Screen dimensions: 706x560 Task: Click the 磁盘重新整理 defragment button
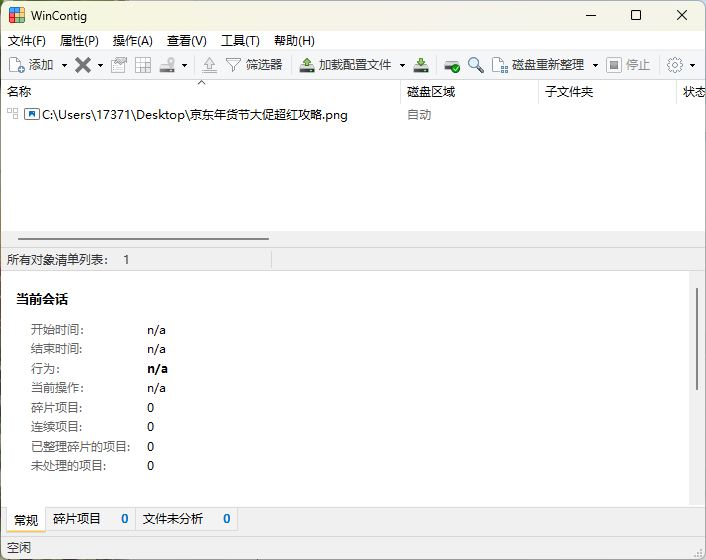[x=540, y=65]
